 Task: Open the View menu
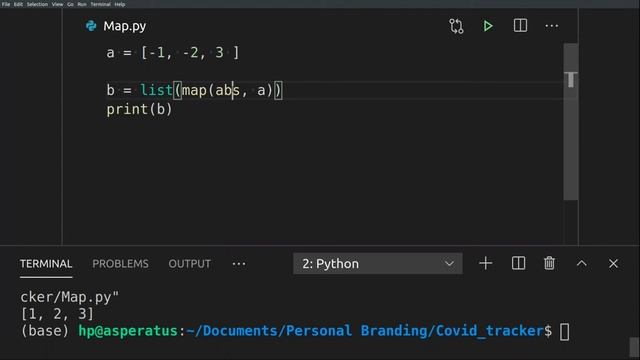click(57, 4)
